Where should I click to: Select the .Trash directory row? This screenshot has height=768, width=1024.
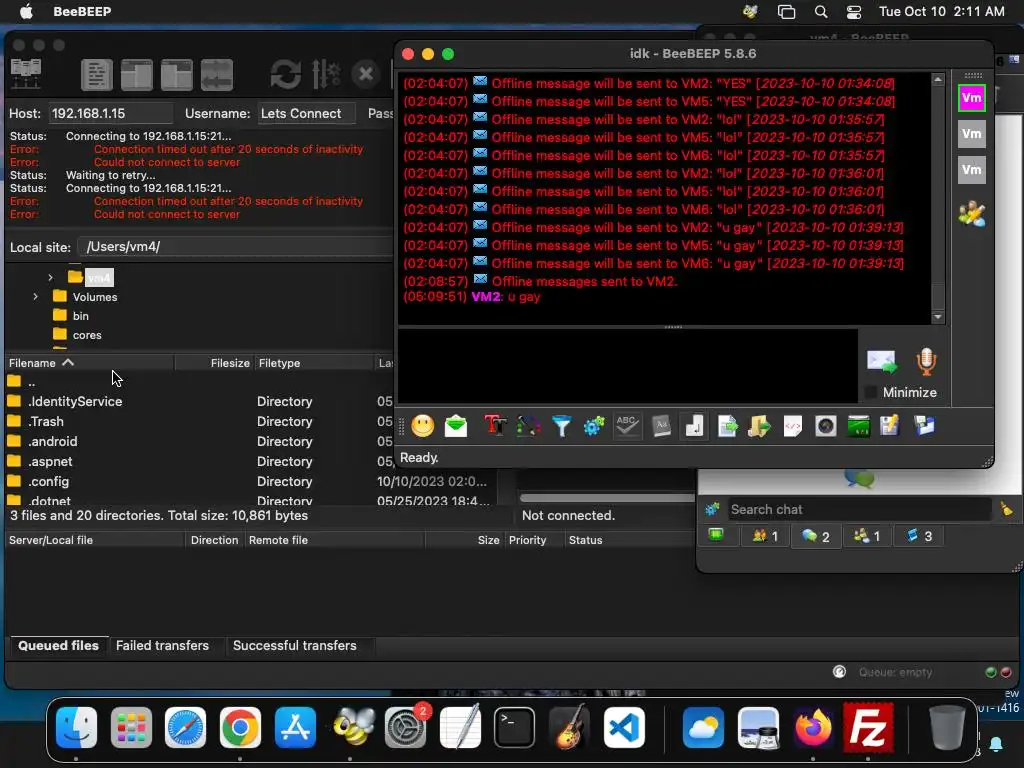199,422
